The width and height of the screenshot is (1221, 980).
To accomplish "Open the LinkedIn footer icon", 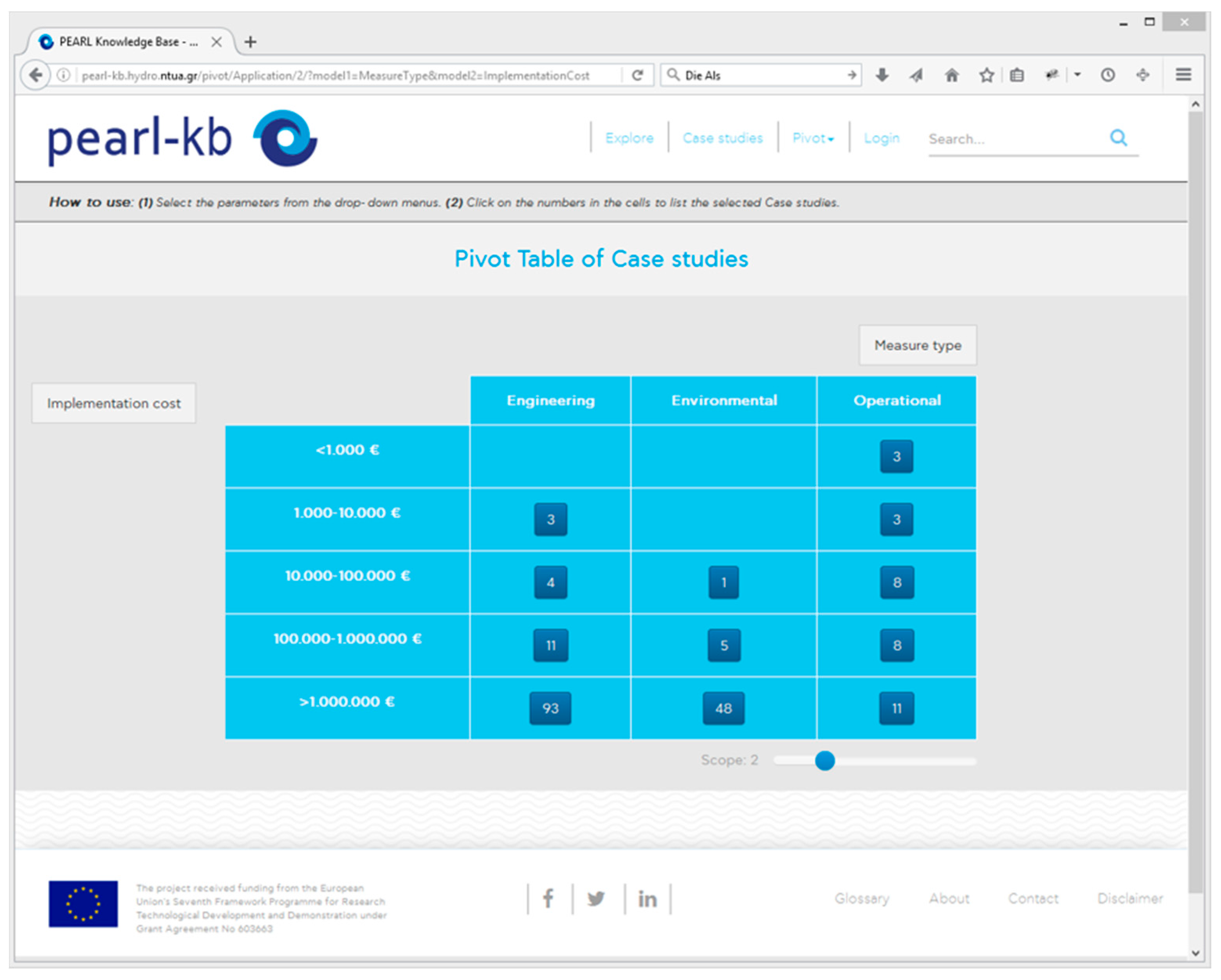I will [x=647, y=899].
